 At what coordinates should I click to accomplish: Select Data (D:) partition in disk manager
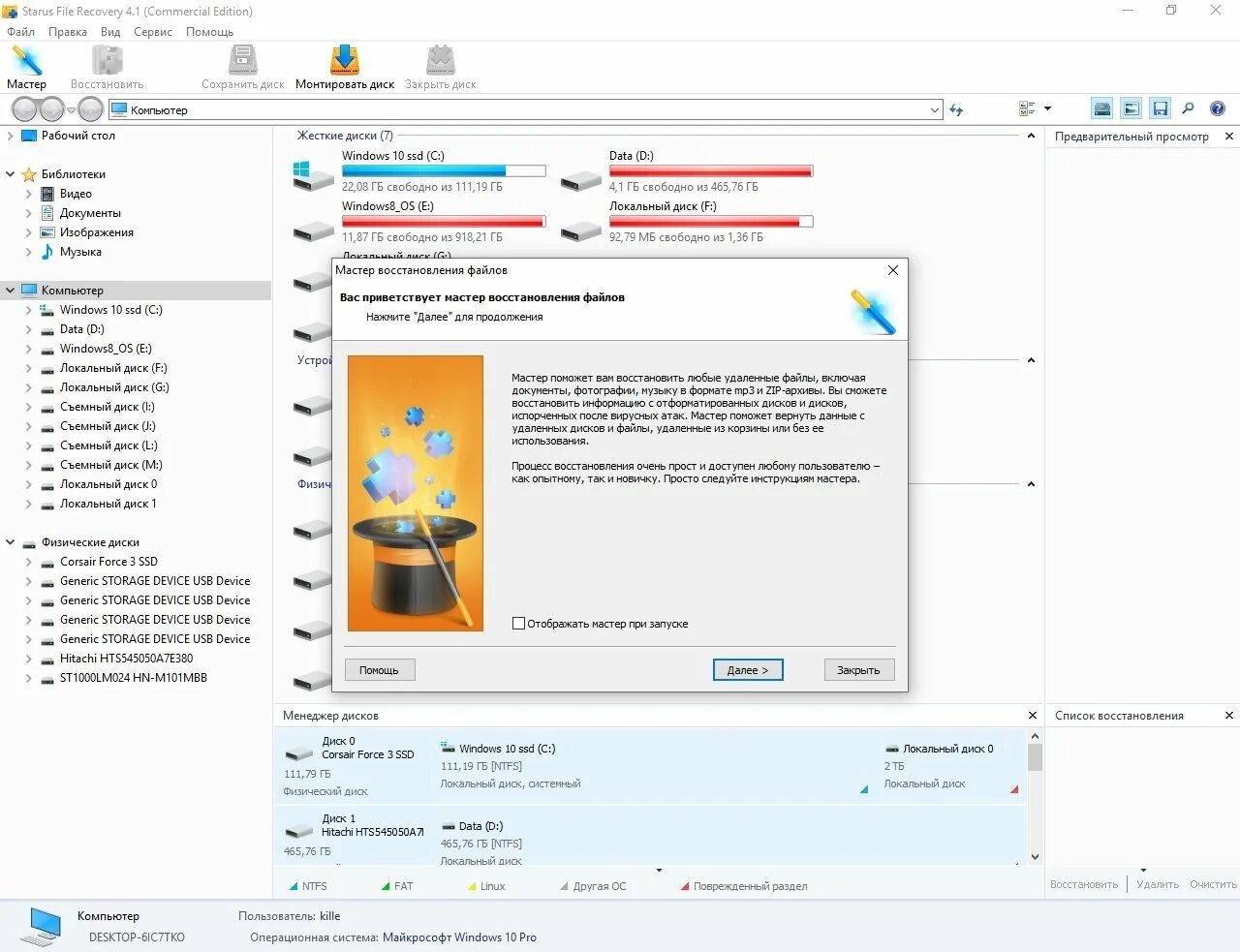click(x=731, y=838)
